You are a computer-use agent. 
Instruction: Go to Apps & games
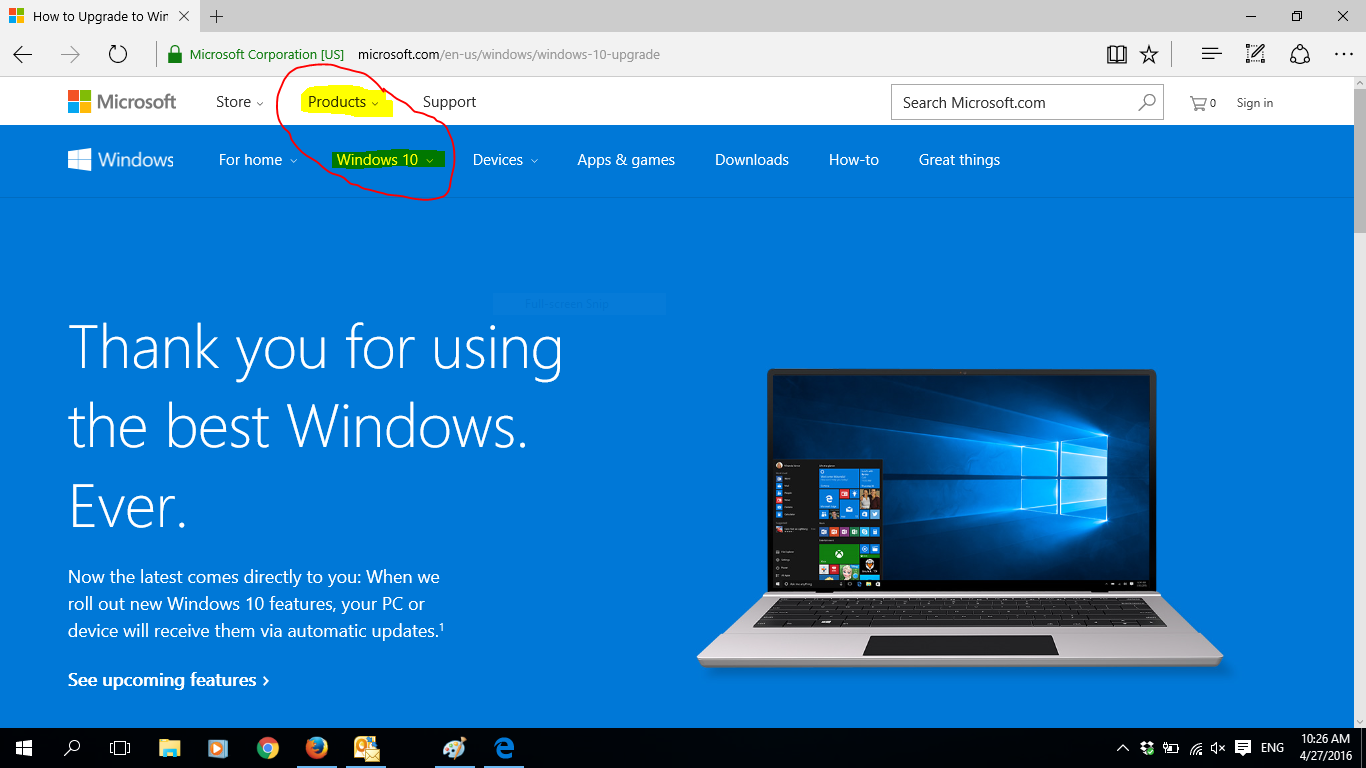point(626,160)
